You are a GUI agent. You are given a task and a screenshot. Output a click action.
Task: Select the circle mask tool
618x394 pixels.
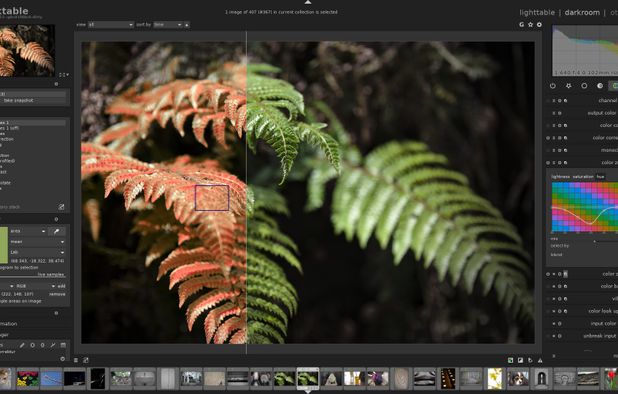pos(32,345)
